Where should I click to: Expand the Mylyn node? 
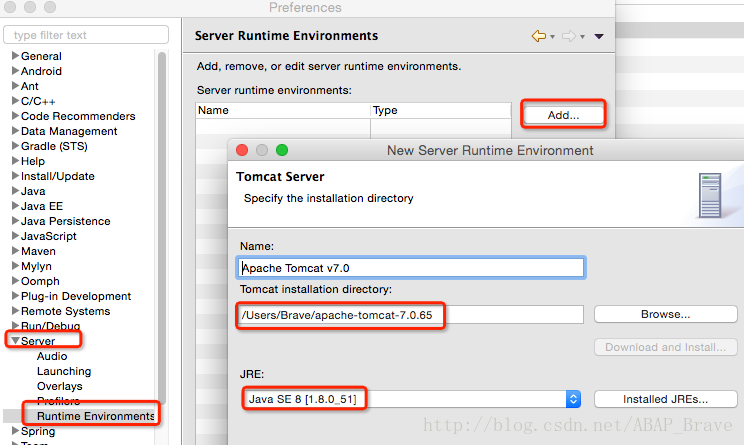[15, 266]
